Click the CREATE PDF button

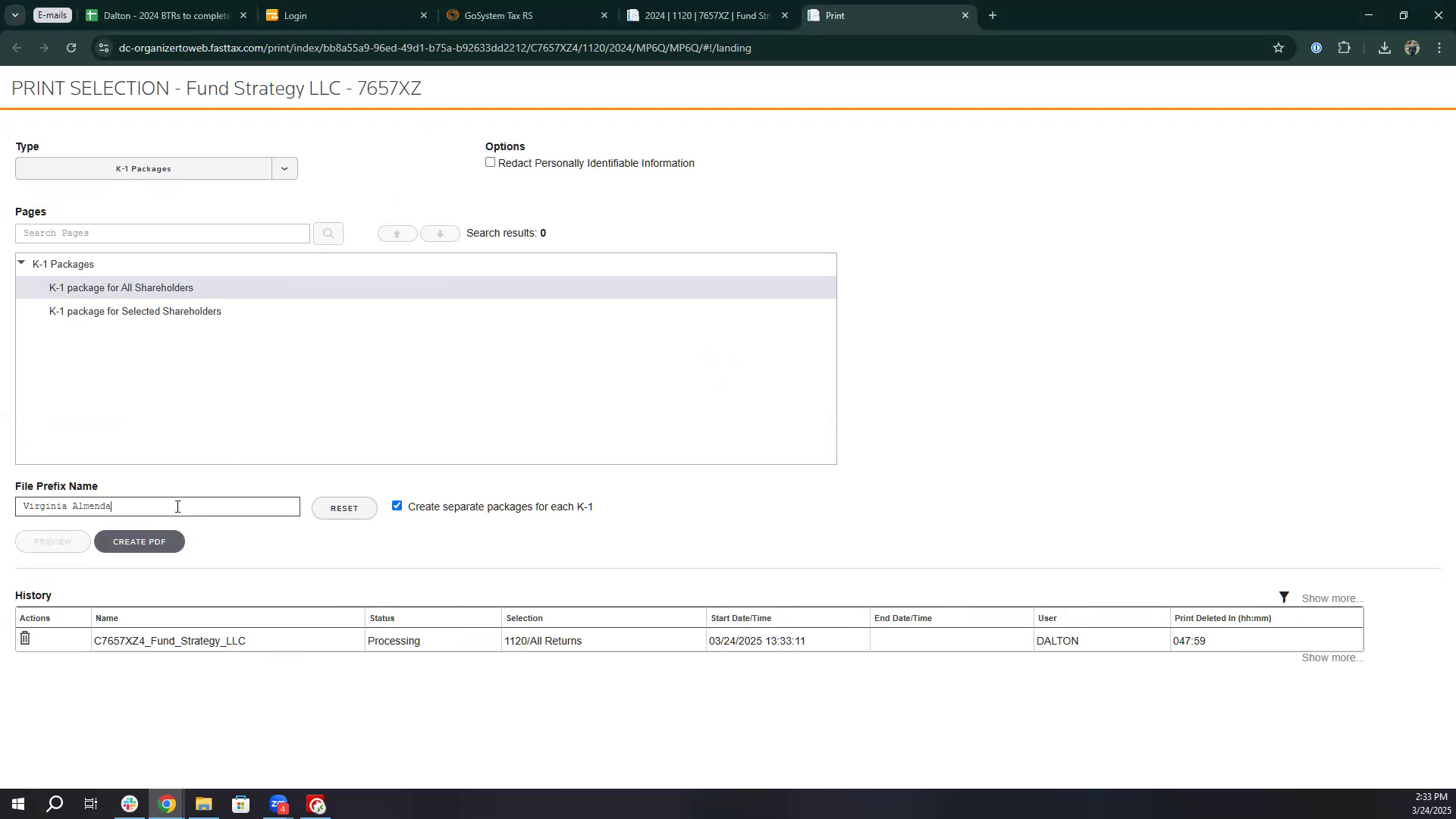(x=139, y=541)
